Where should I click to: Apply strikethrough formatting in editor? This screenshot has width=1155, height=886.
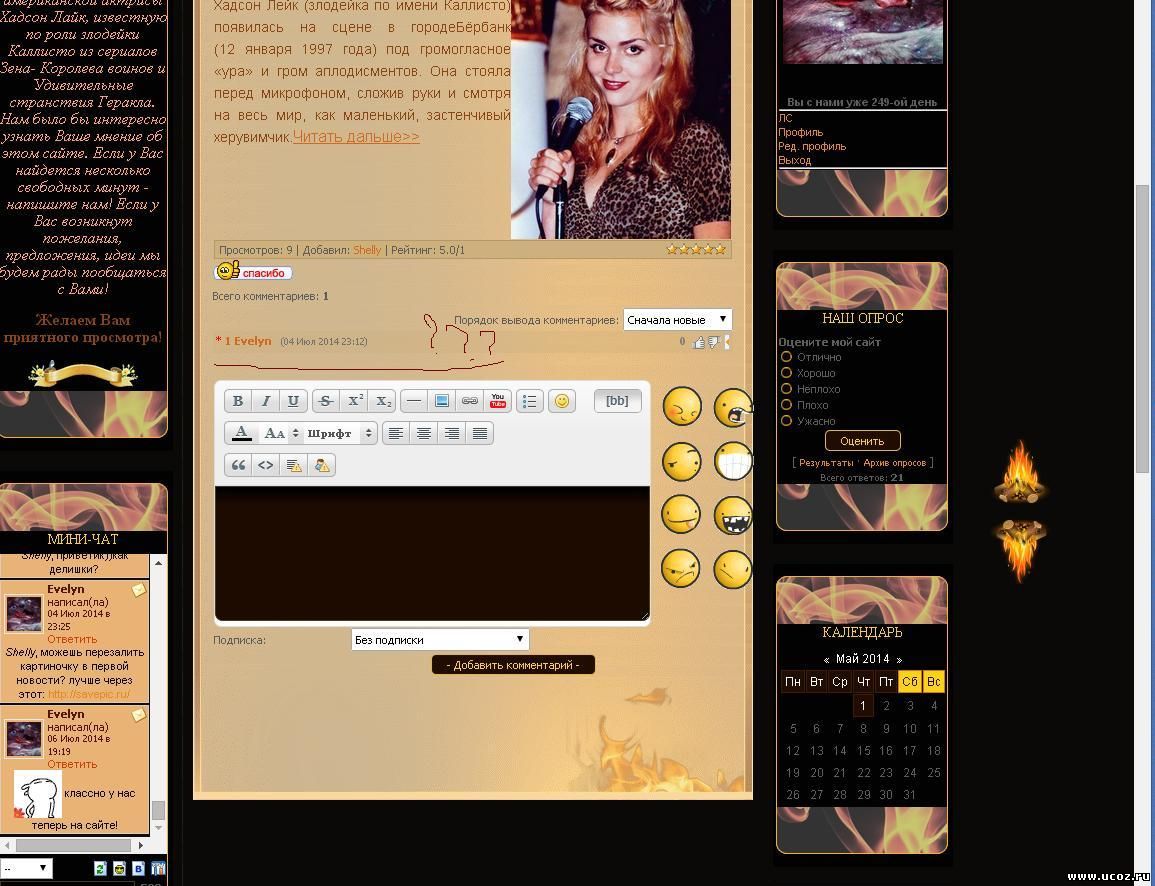[x=325, y=401]
